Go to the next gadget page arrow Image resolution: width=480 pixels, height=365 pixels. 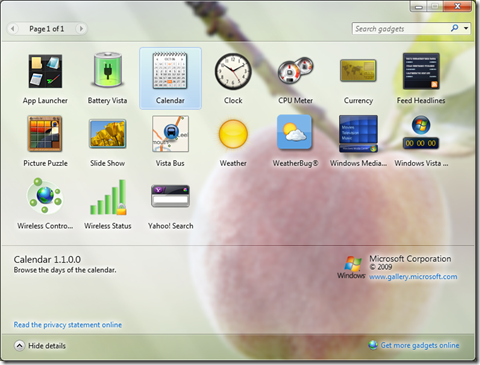[x=81, y=29]
